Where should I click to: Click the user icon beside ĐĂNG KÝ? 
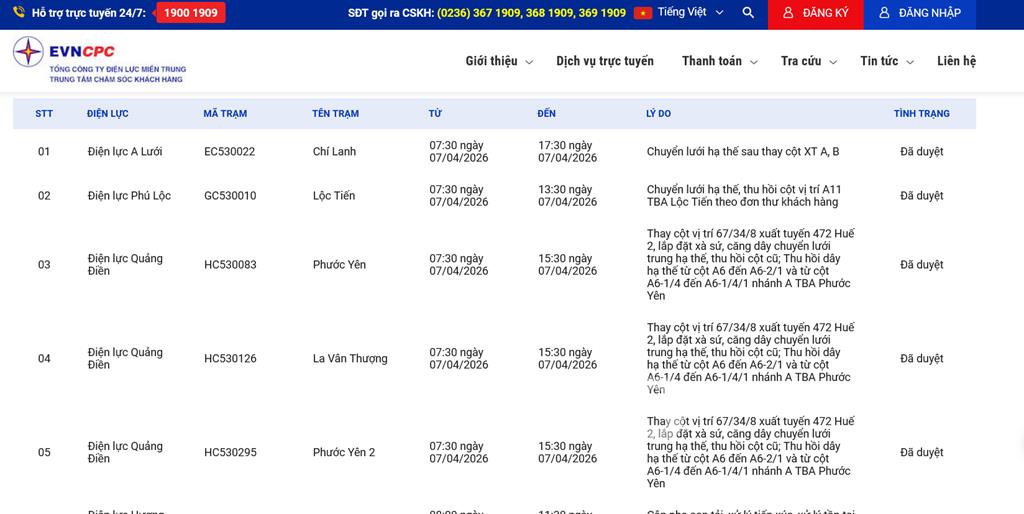click(x=788, y=13)
